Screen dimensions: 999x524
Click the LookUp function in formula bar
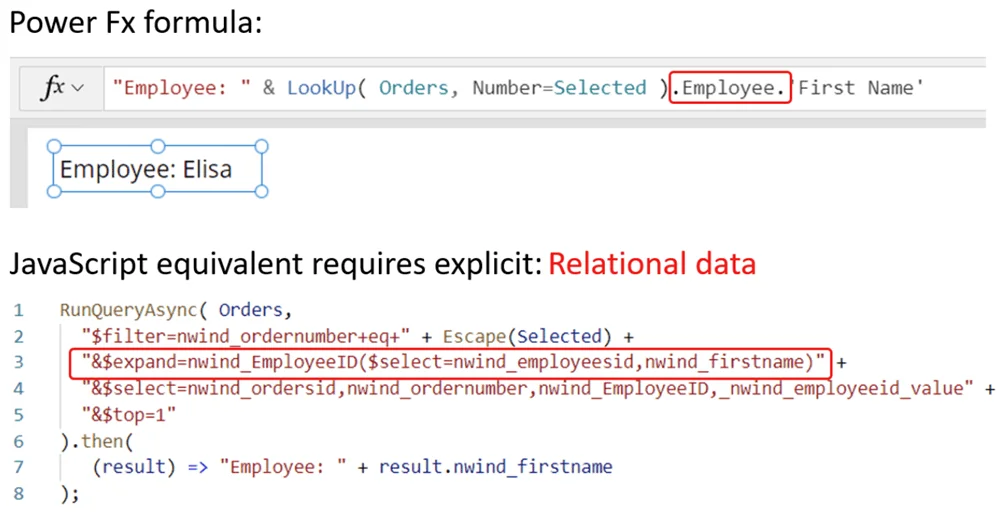tap(319, 88)
